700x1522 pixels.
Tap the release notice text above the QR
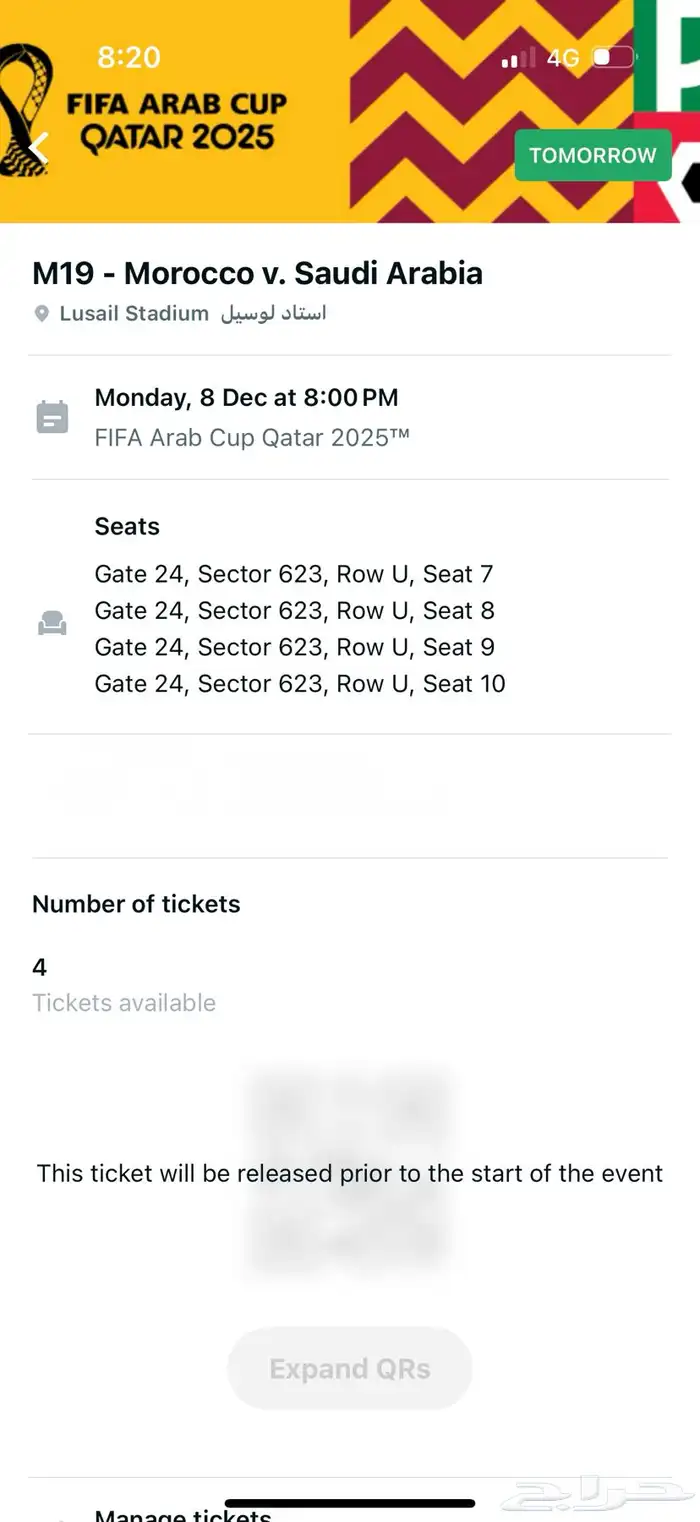pyautogui.click(x=349, y=1173)
